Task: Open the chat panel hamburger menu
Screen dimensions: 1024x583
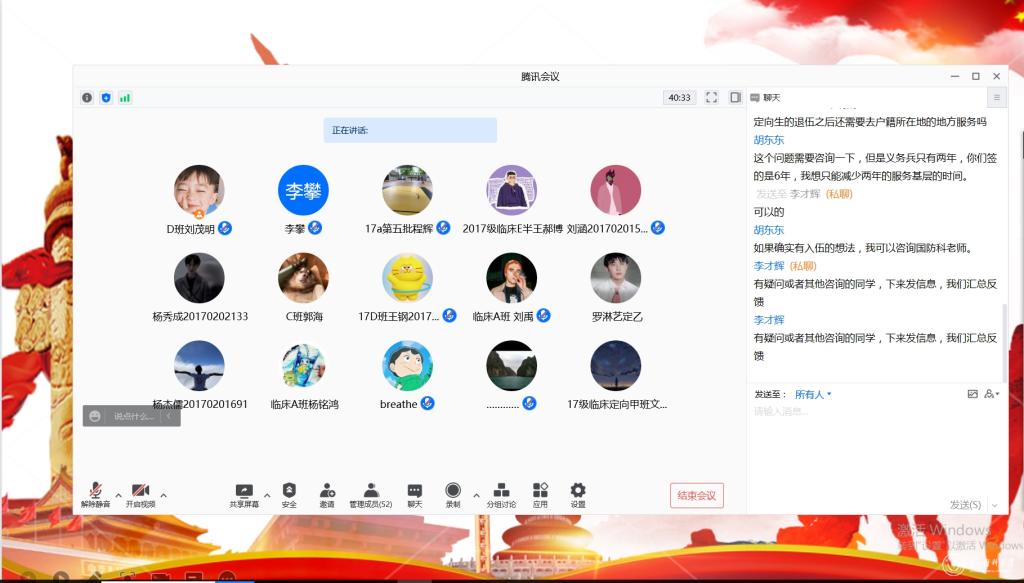Action: point(996,97)
